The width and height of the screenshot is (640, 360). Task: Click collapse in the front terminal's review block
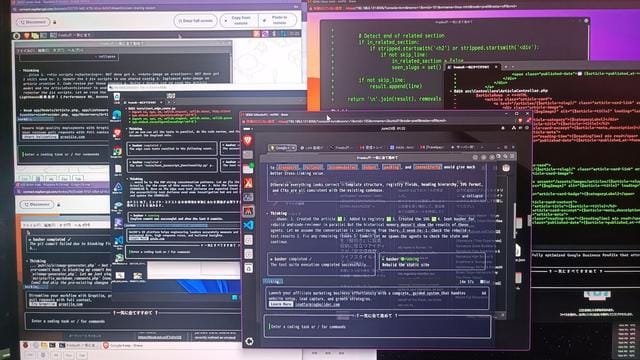[x=473, y=196]
